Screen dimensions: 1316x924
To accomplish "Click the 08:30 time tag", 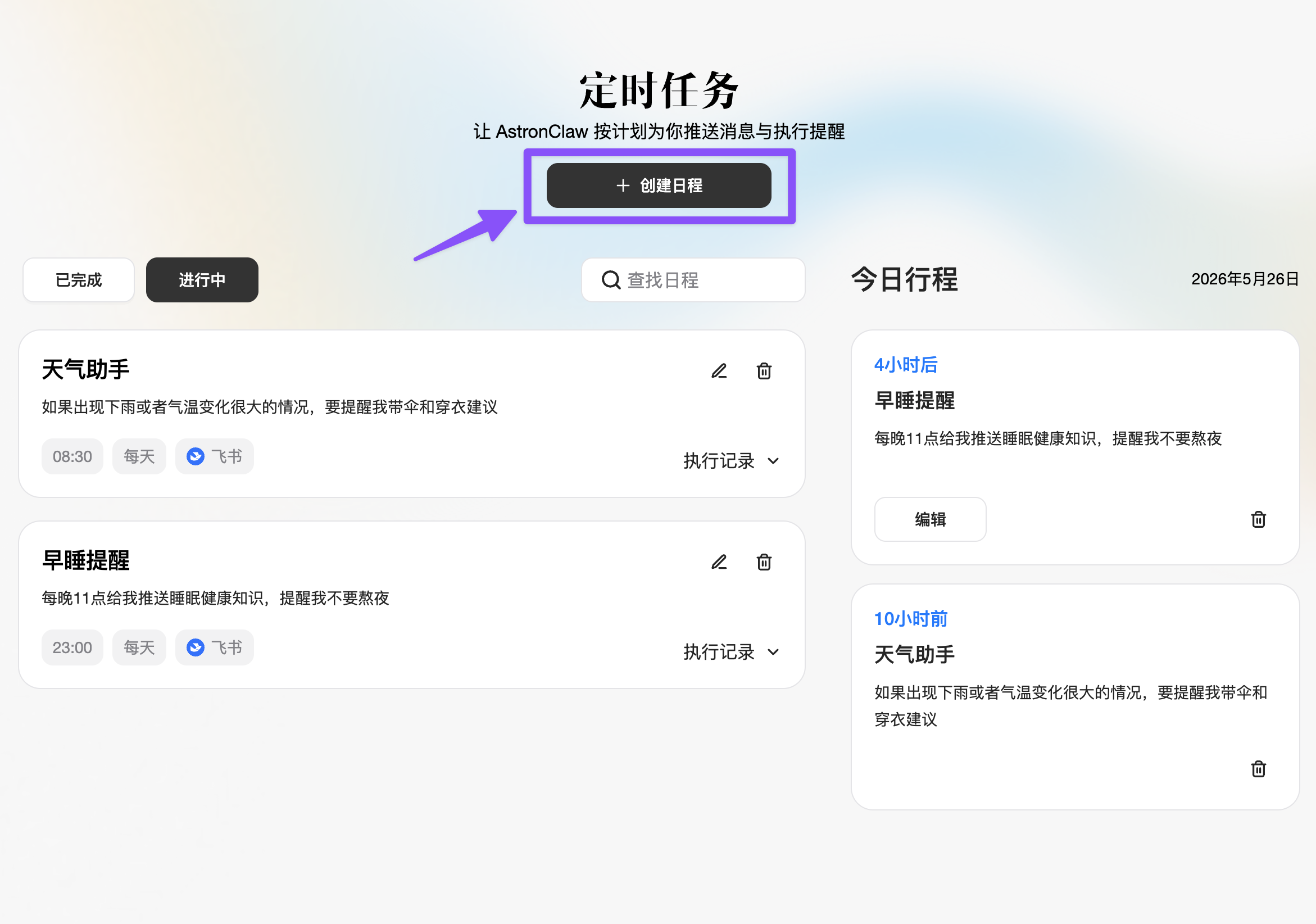I will point(72,456).
